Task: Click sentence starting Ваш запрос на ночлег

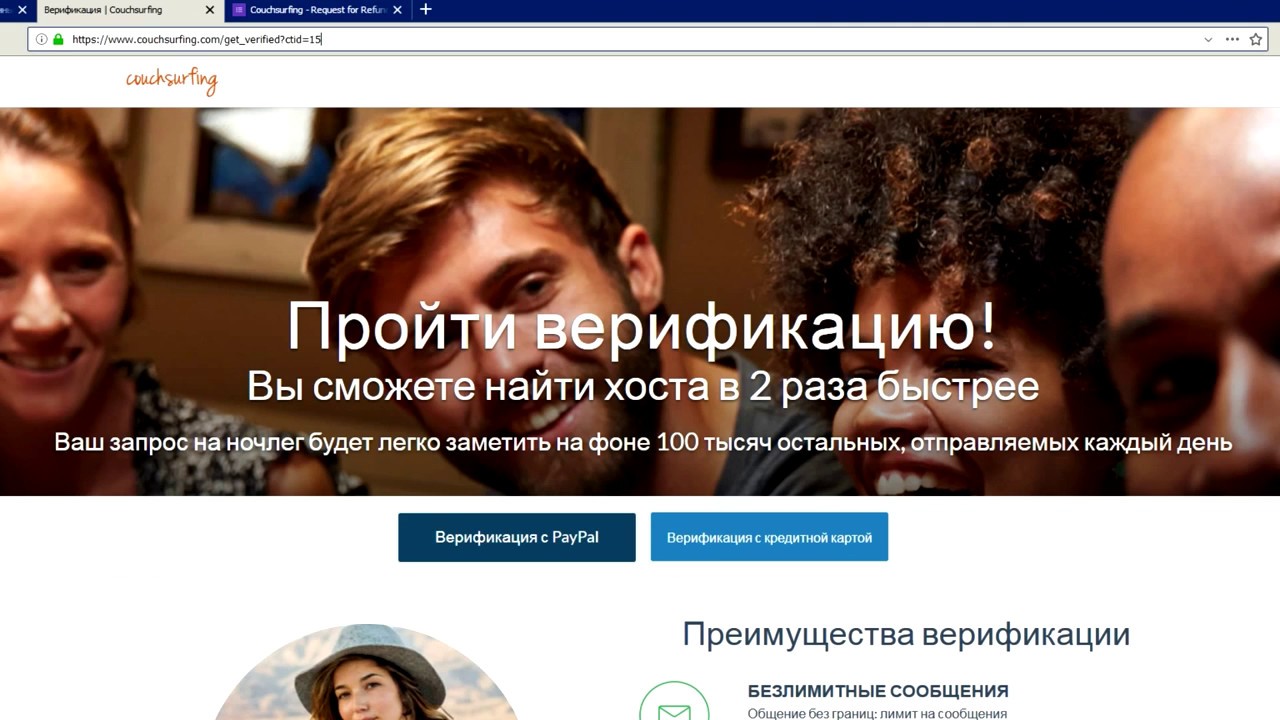Action: pyautogui.click(x=643, y=442)
